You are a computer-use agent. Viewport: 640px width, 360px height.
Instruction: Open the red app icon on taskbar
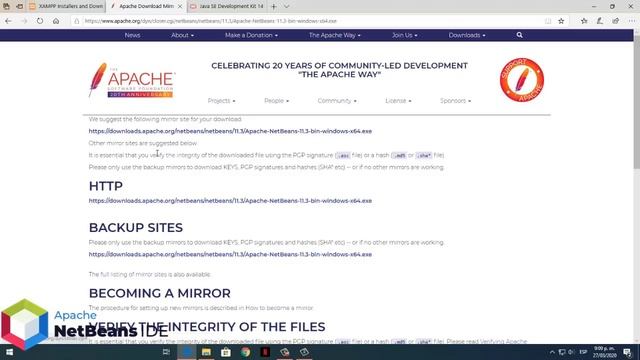tap(265, 352)
